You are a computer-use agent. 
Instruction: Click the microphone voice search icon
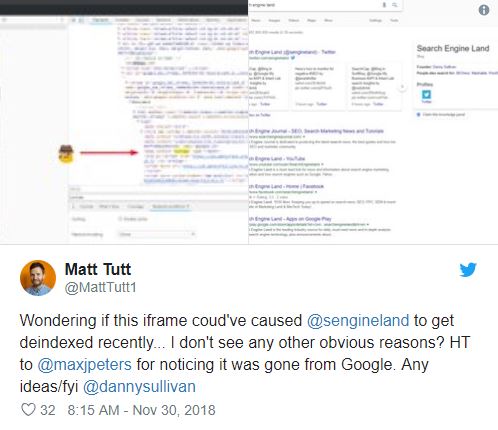point(384,5)
